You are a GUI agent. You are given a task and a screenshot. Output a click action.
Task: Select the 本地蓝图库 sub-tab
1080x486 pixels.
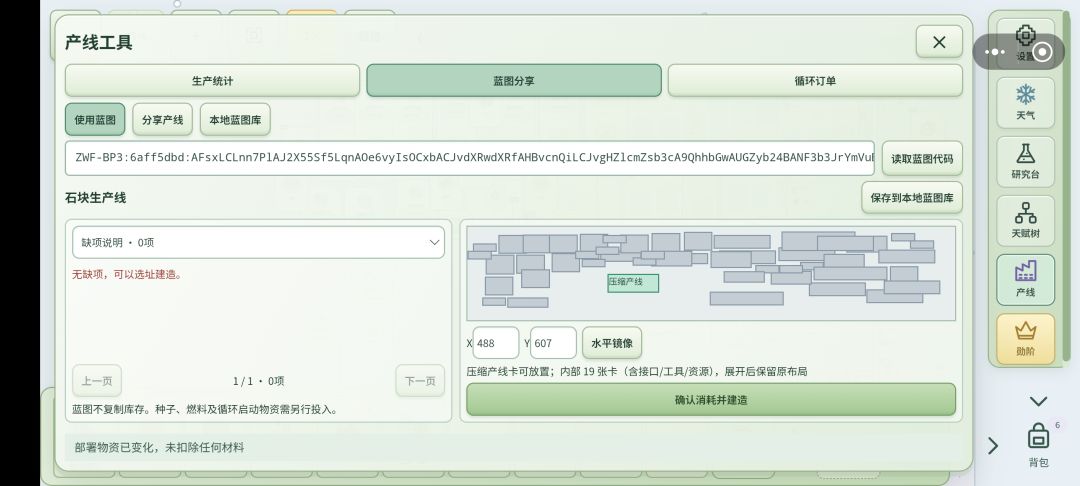click(235, 119)
